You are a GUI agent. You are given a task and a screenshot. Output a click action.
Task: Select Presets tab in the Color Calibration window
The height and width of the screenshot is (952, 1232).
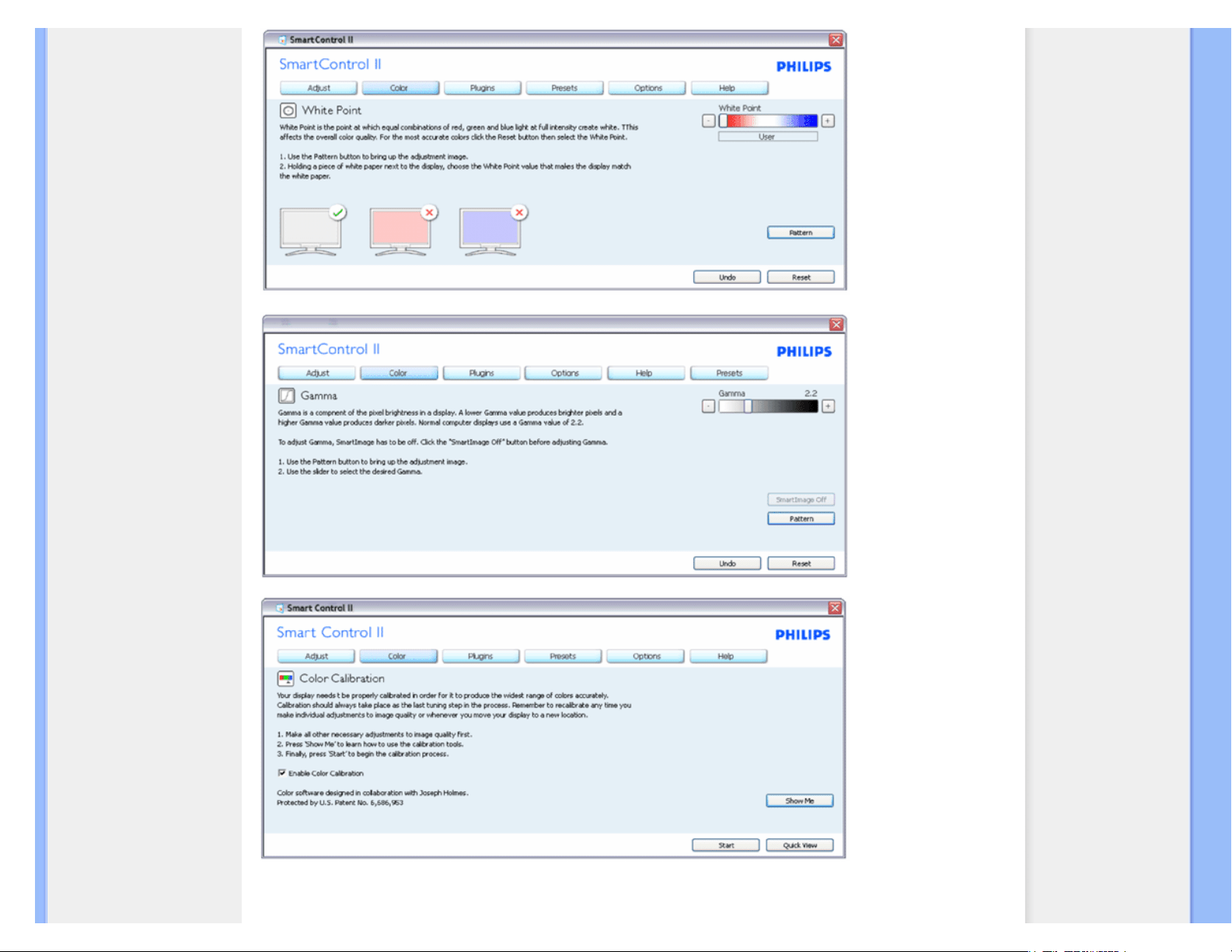click(x=563, y=656)
